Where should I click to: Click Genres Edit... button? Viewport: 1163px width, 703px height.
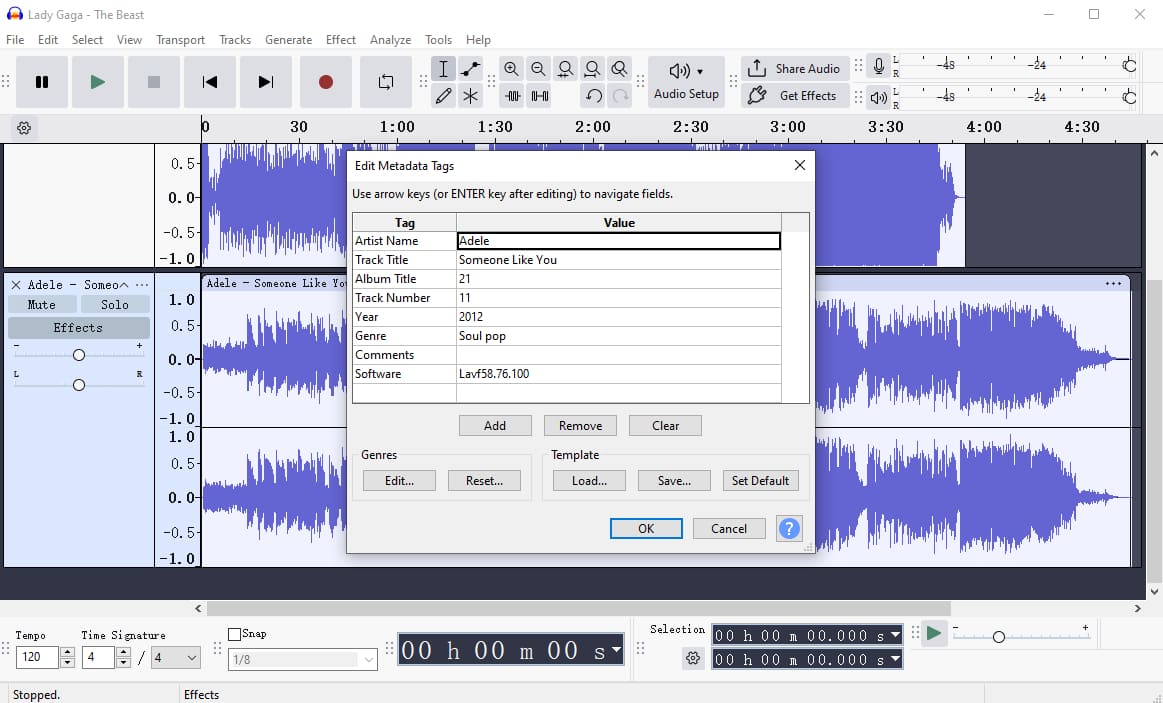tap(399, 481)
